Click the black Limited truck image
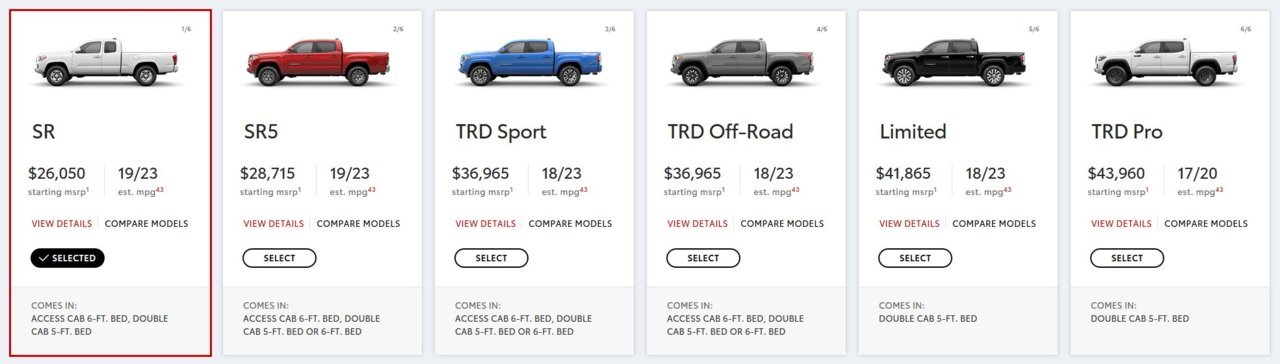Viewport: 1280px width, 364px height. [953, 62]
